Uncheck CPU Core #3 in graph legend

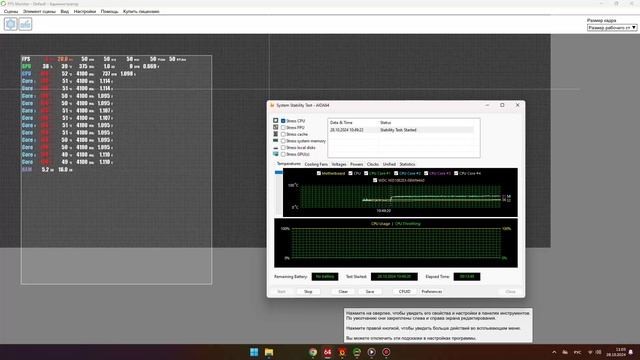[x=426, y=173]
